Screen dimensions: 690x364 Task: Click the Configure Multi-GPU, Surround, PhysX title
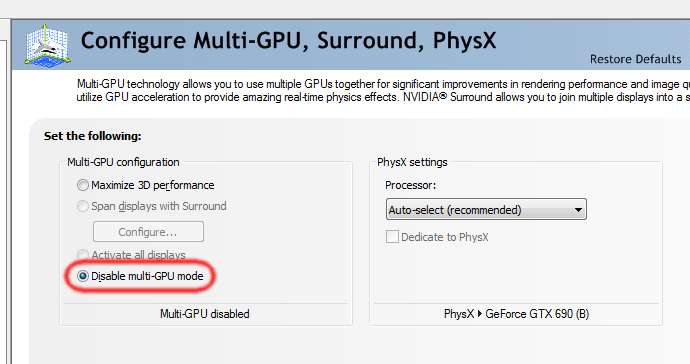pos(288,40)
